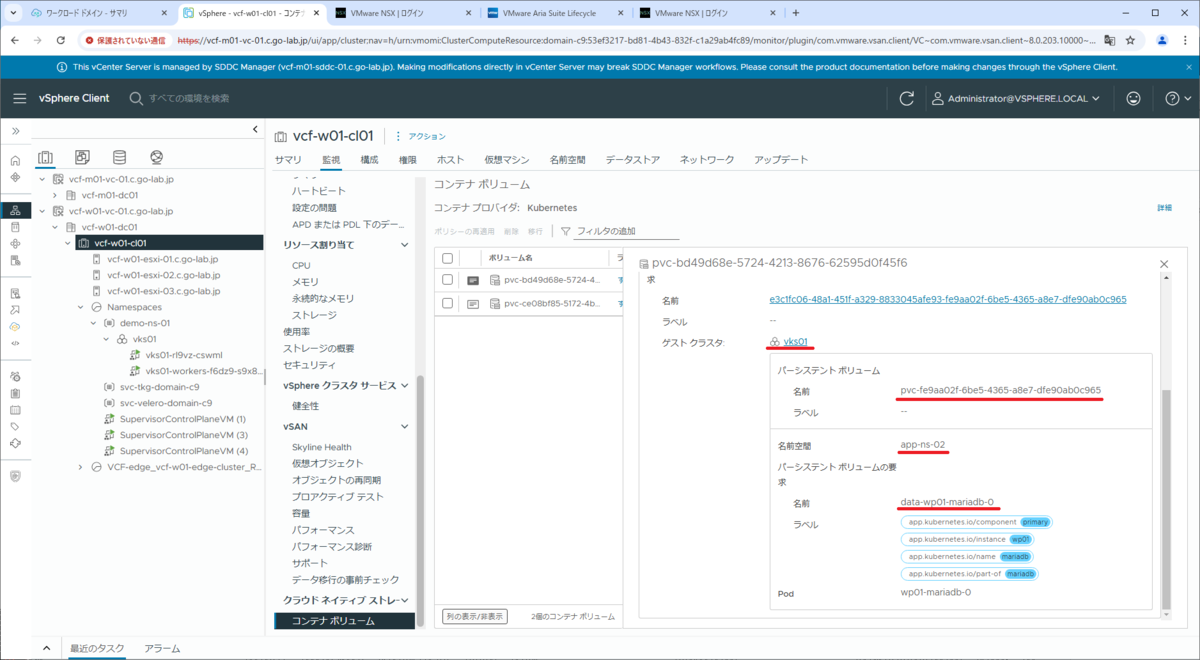The width and height of the screenshot is (1200, 660).
Task: Switch to VMs and Templates inventory view
Action: [x=82, y=158]
